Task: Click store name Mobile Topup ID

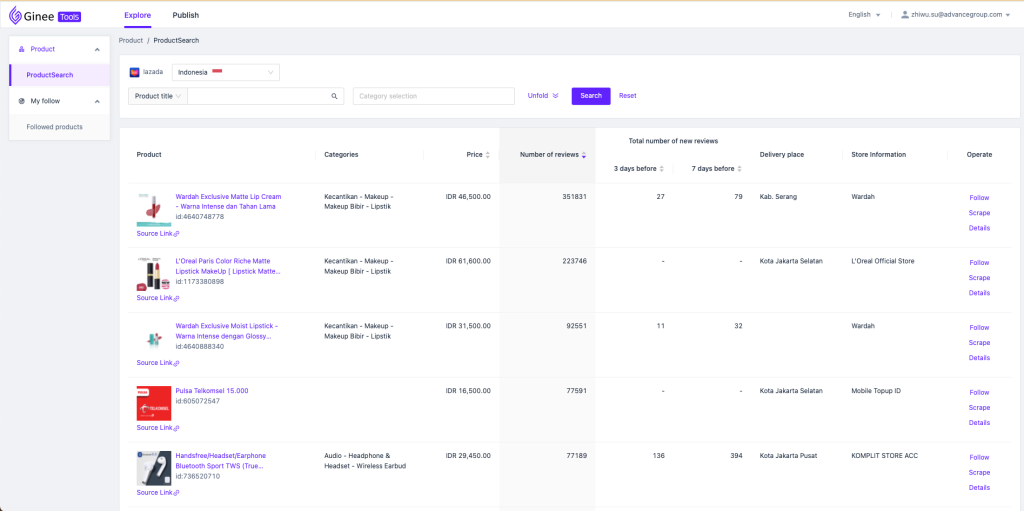Action: [x=876, y=391]
